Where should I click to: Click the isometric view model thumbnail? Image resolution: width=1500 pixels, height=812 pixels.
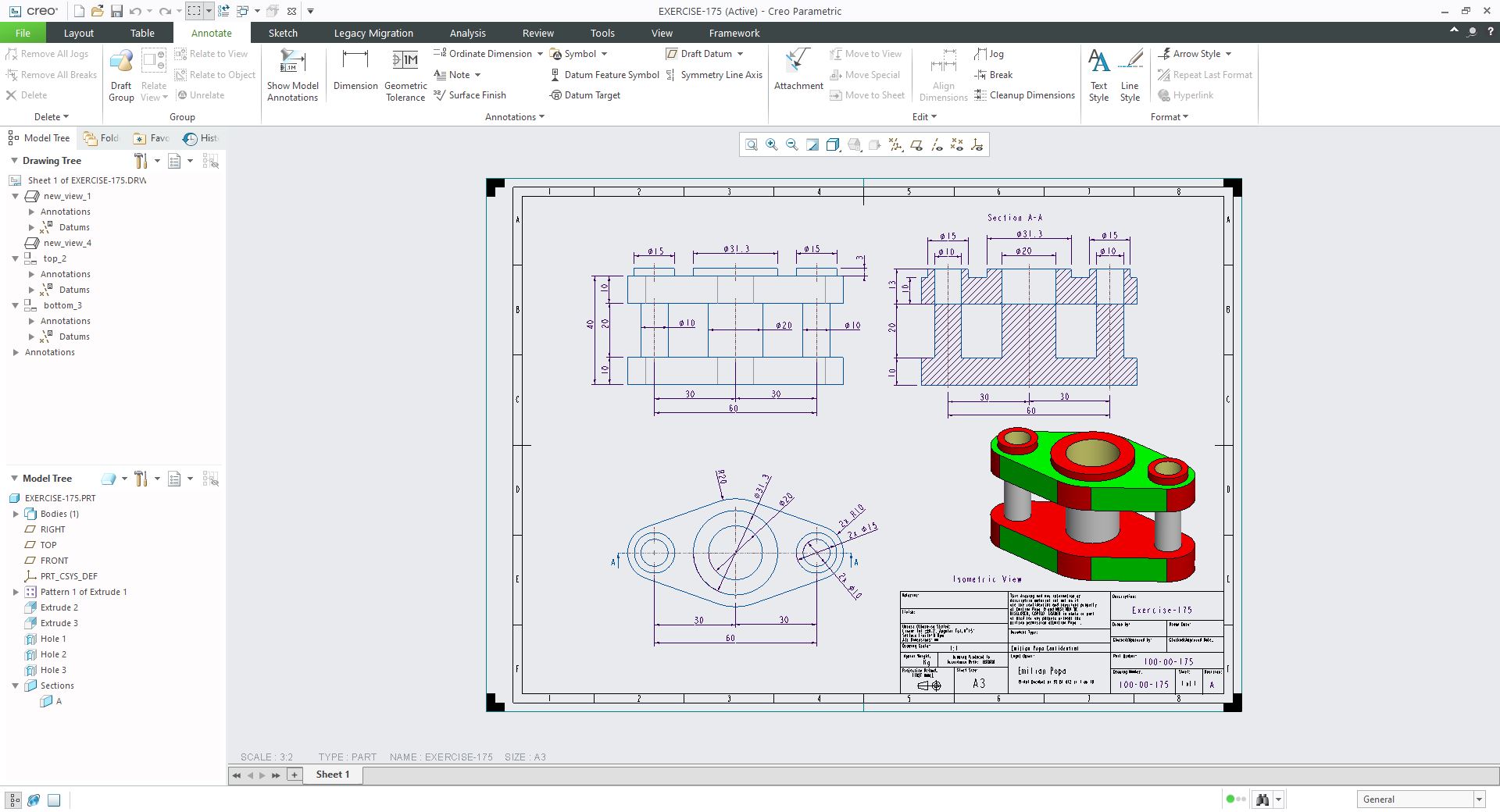coord(1092,504)
